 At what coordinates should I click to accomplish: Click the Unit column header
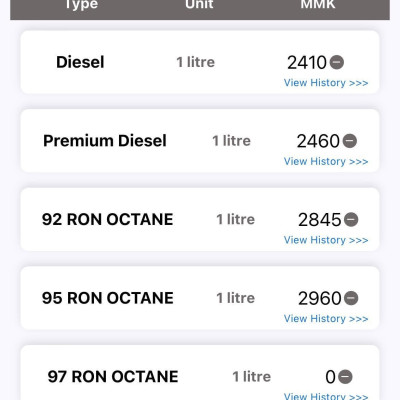click(199, 4)
